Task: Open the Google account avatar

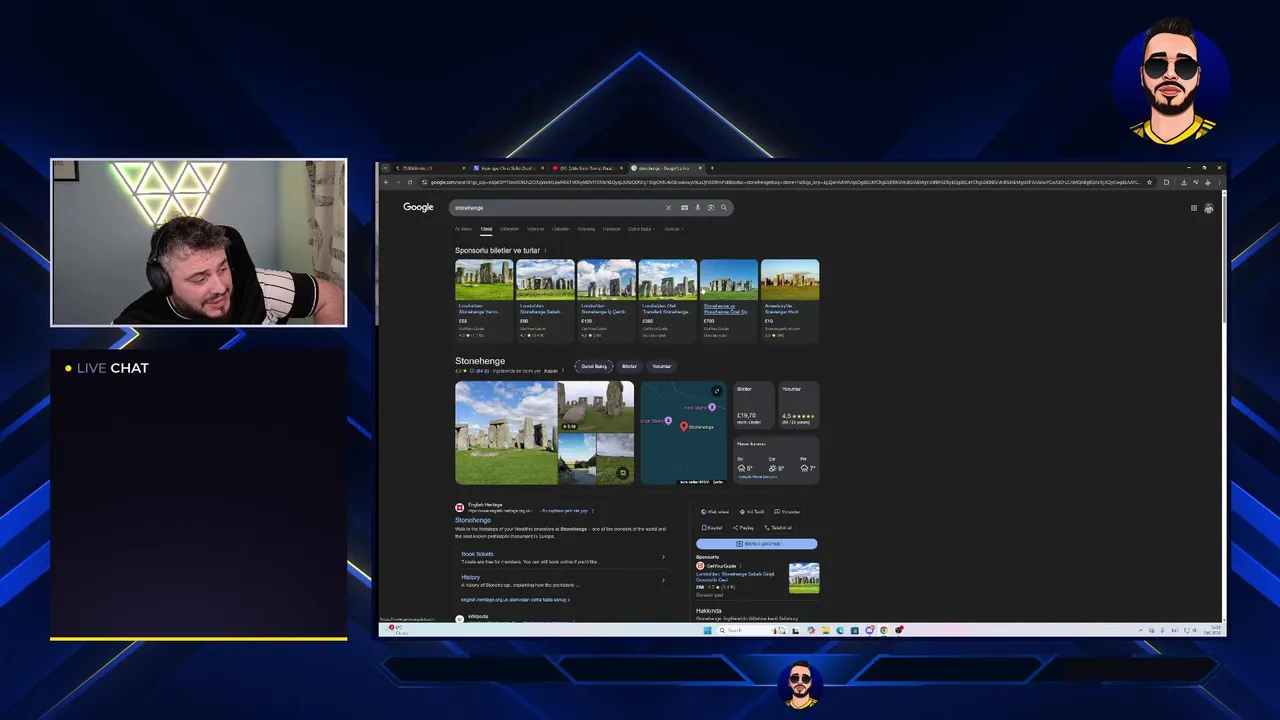Action: click(1208, 208)
